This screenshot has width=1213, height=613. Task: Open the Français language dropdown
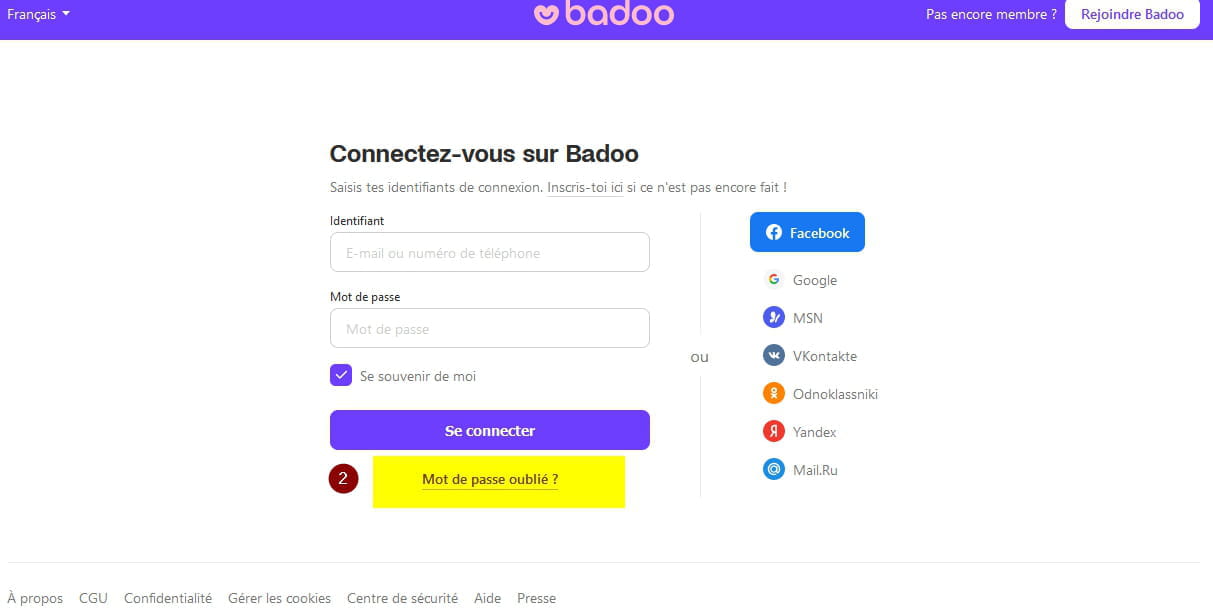pos(38,14)
